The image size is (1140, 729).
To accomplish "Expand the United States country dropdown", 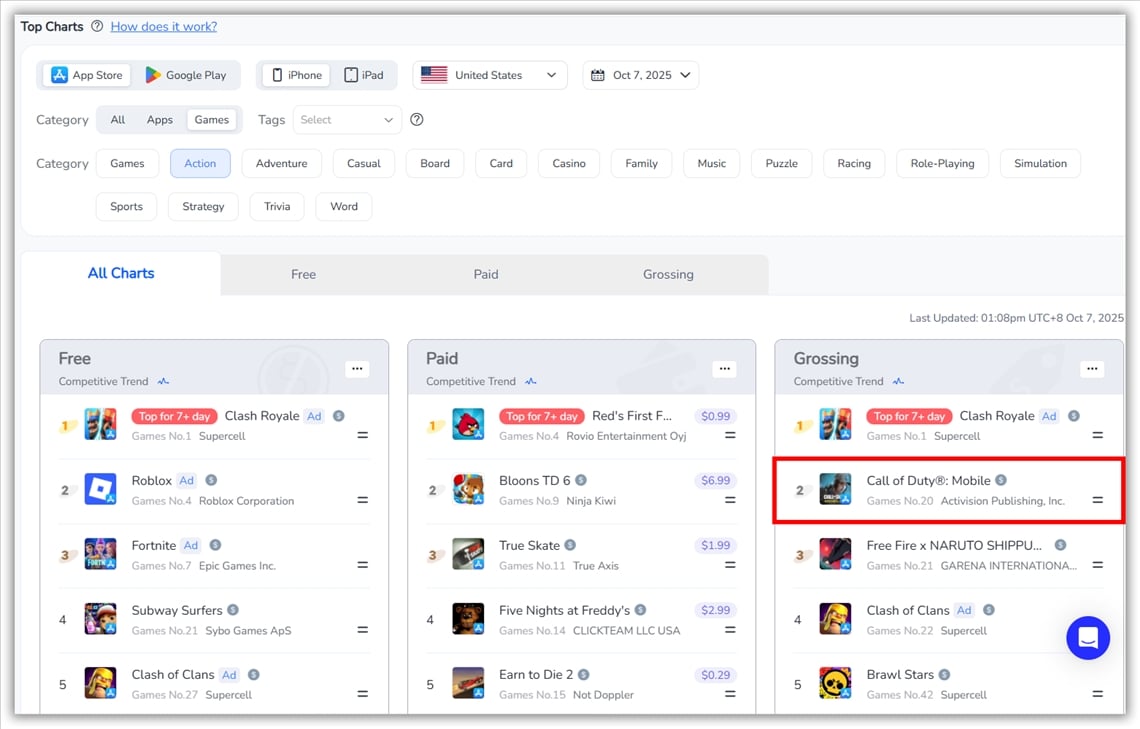I will [489, 75].
